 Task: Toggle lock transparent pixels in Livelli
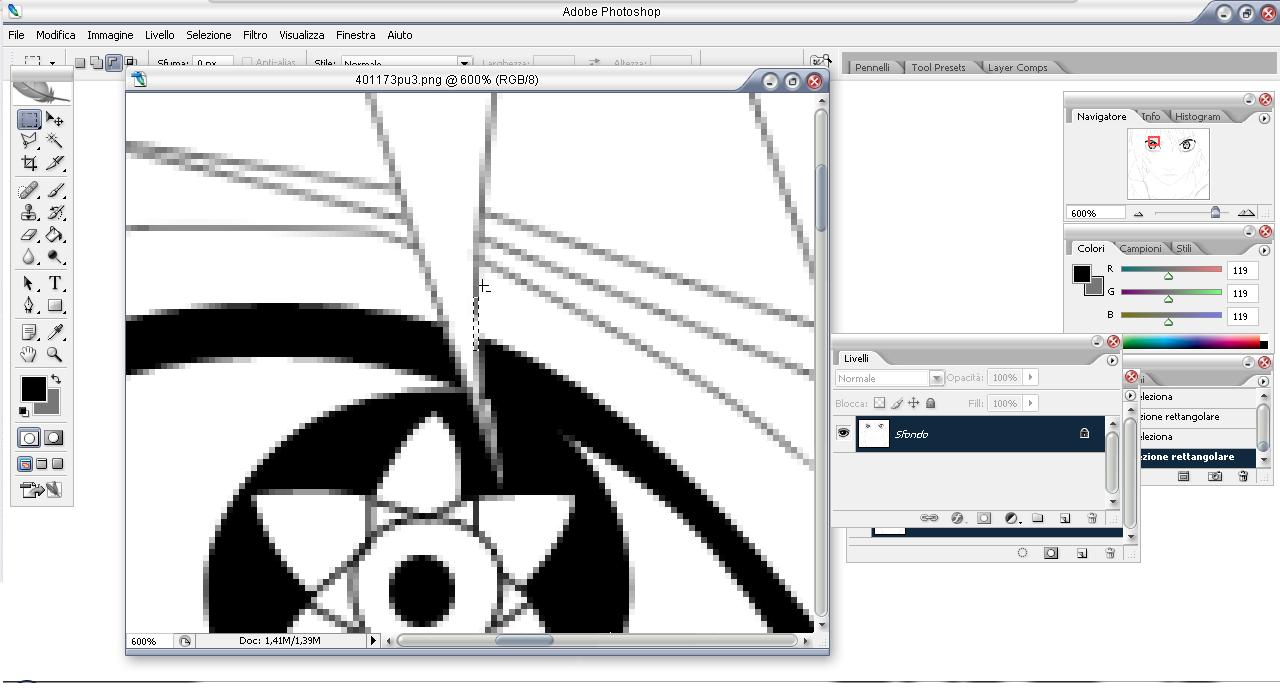[x=879, y=403]
